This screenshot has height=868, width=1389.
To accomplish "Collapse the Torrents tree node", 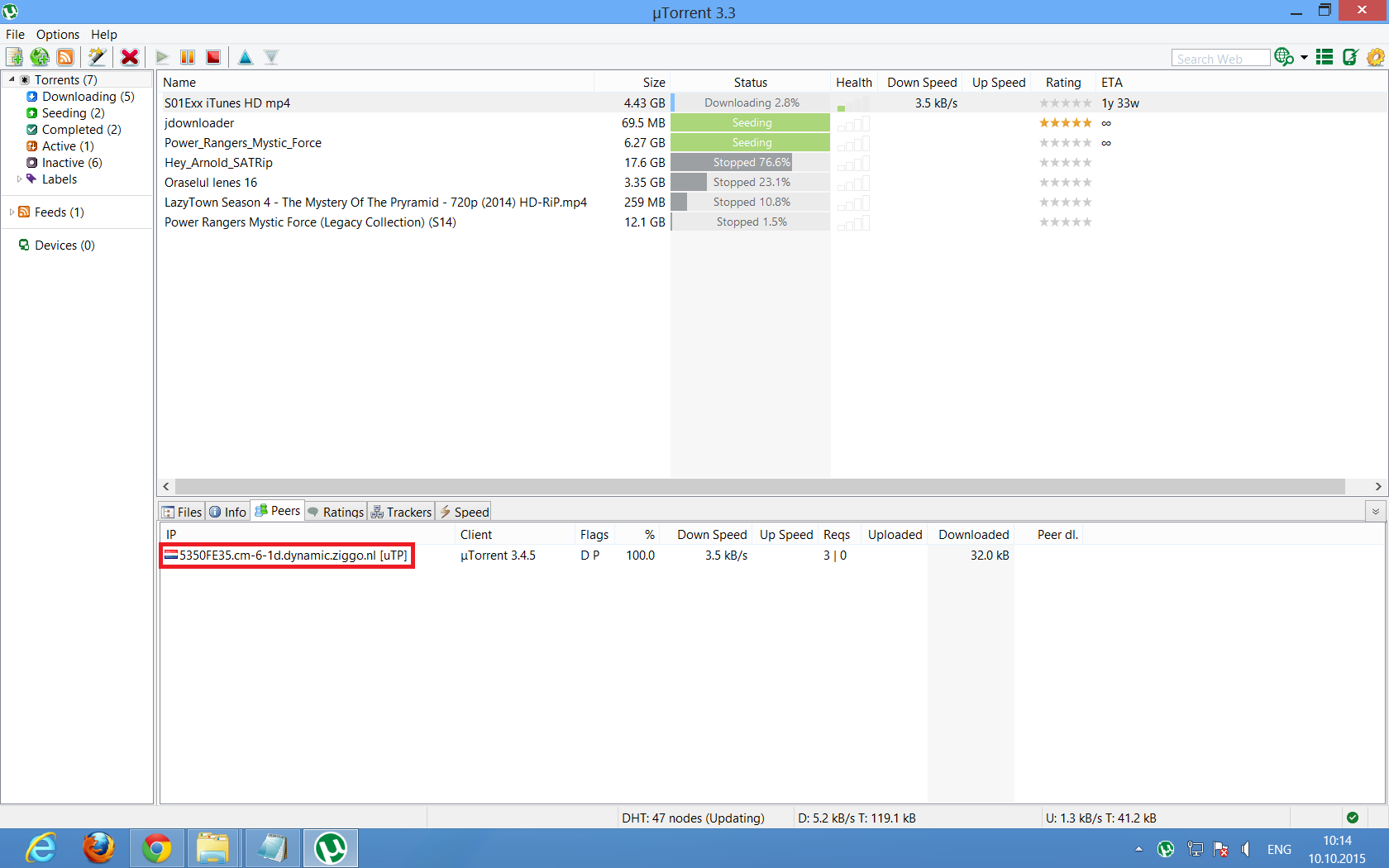I will 12,80.
